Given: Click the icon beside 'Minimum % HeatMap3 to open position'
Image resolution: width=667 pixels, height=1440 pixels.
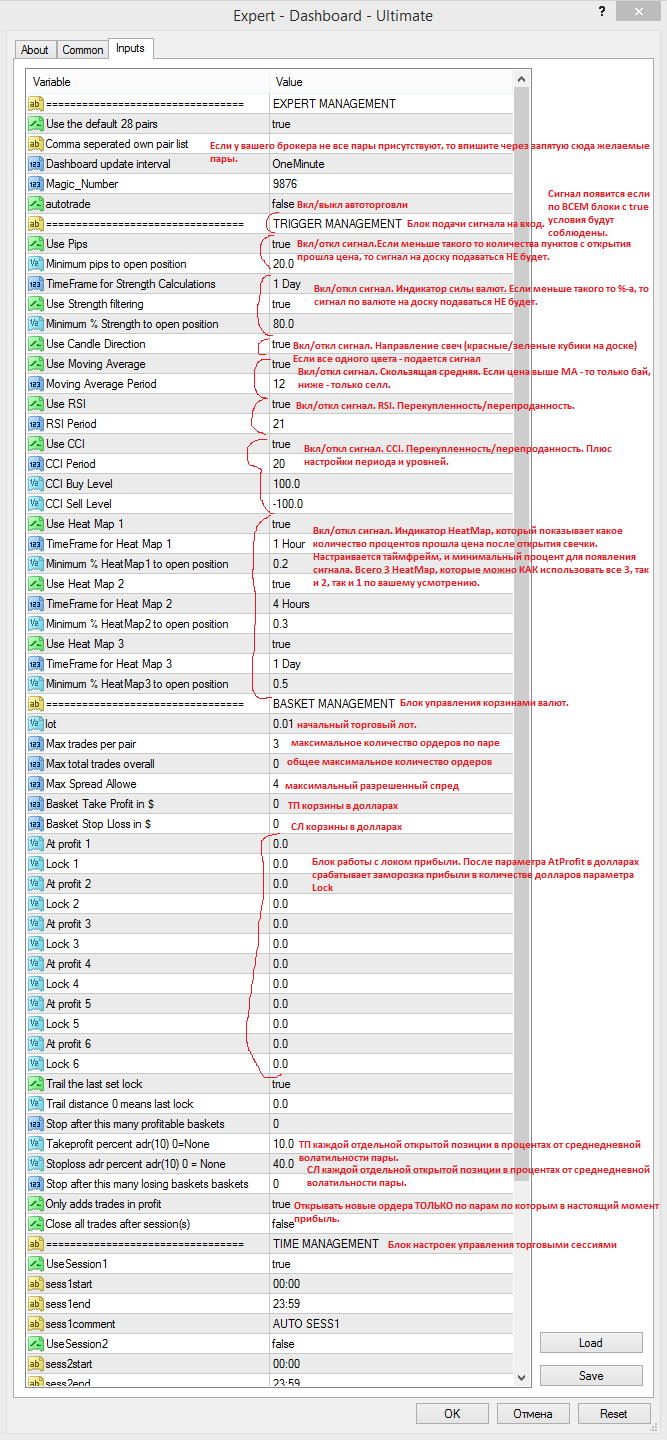Looking at the screenshot, I should coord(36,684).
